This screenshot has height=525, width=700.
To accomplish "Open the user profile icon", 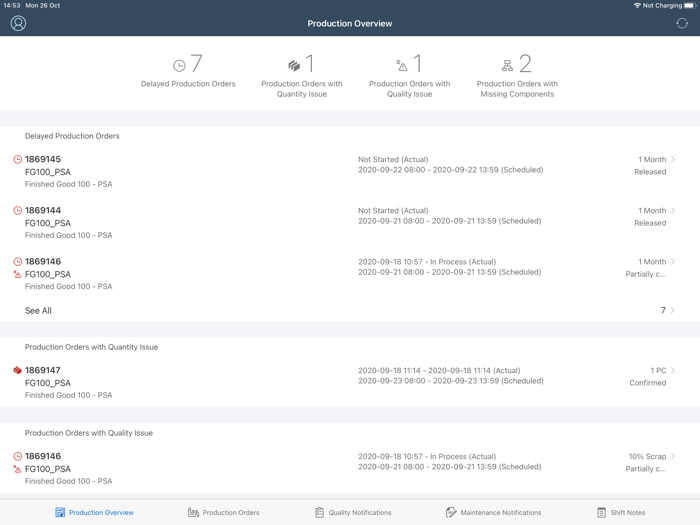I will tap(18, 23).
